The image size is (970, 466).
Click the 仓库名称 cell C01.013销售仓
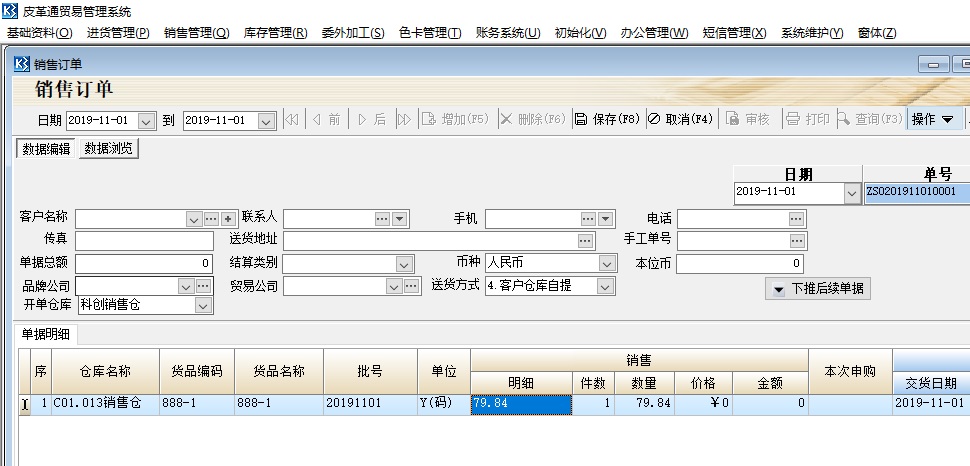coord(105,404)
